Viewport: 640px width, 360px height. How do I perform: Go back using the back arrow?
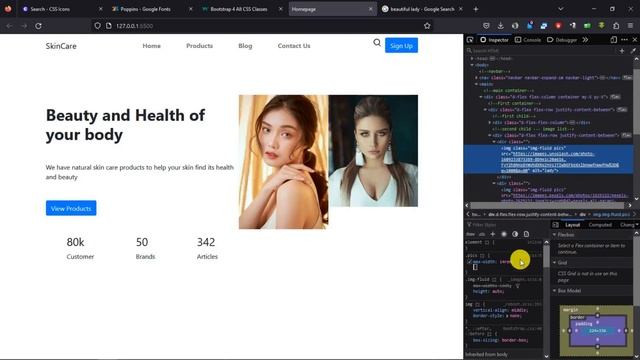coord(9,26)
